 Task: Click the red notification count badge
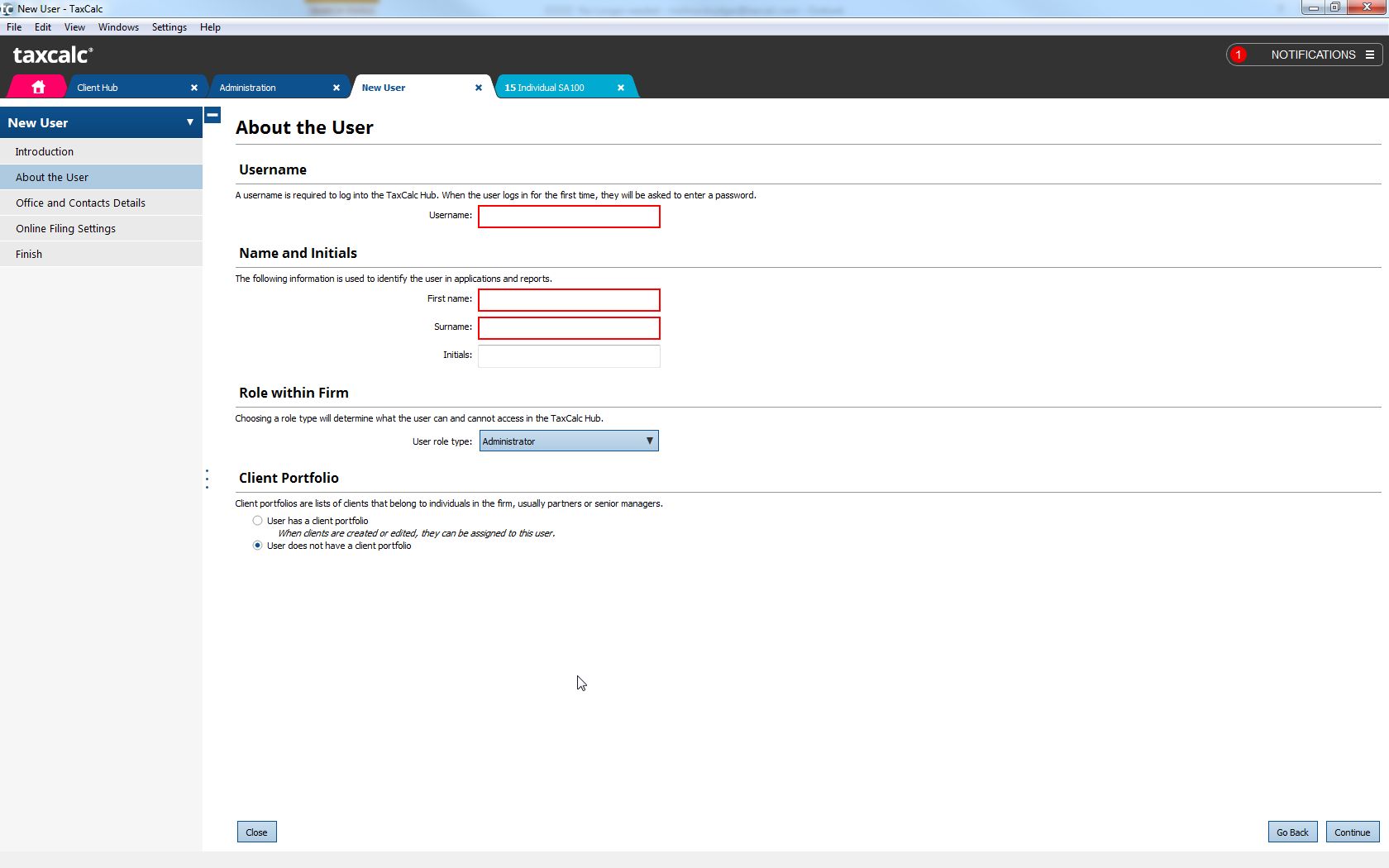(1239, 55)
